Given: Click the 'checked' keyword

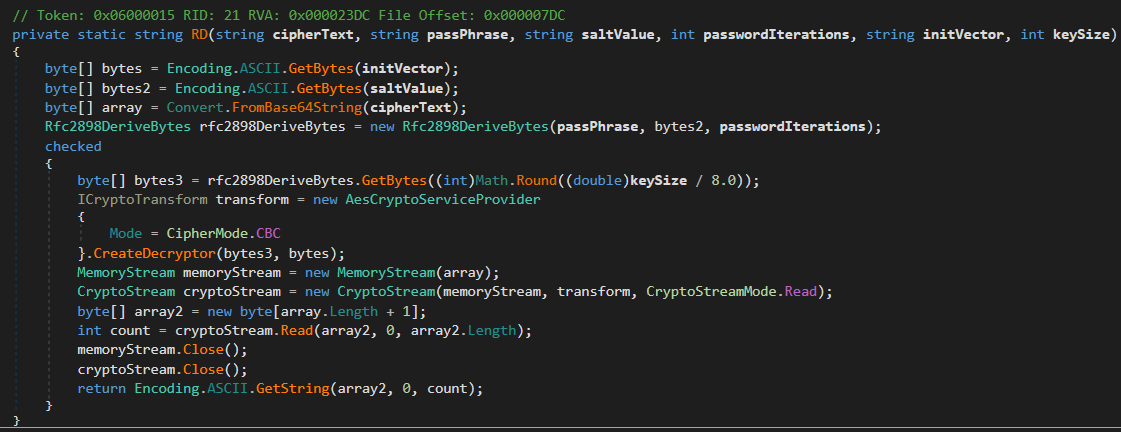Looking at the screenshot, I should tap(73, 147).
